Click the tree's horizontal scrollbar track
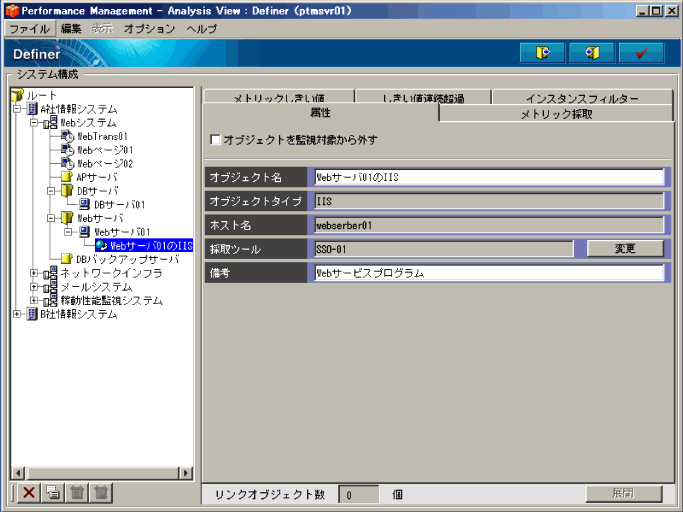683x512 pixels. pyautogui.click(x=102, y=473)
